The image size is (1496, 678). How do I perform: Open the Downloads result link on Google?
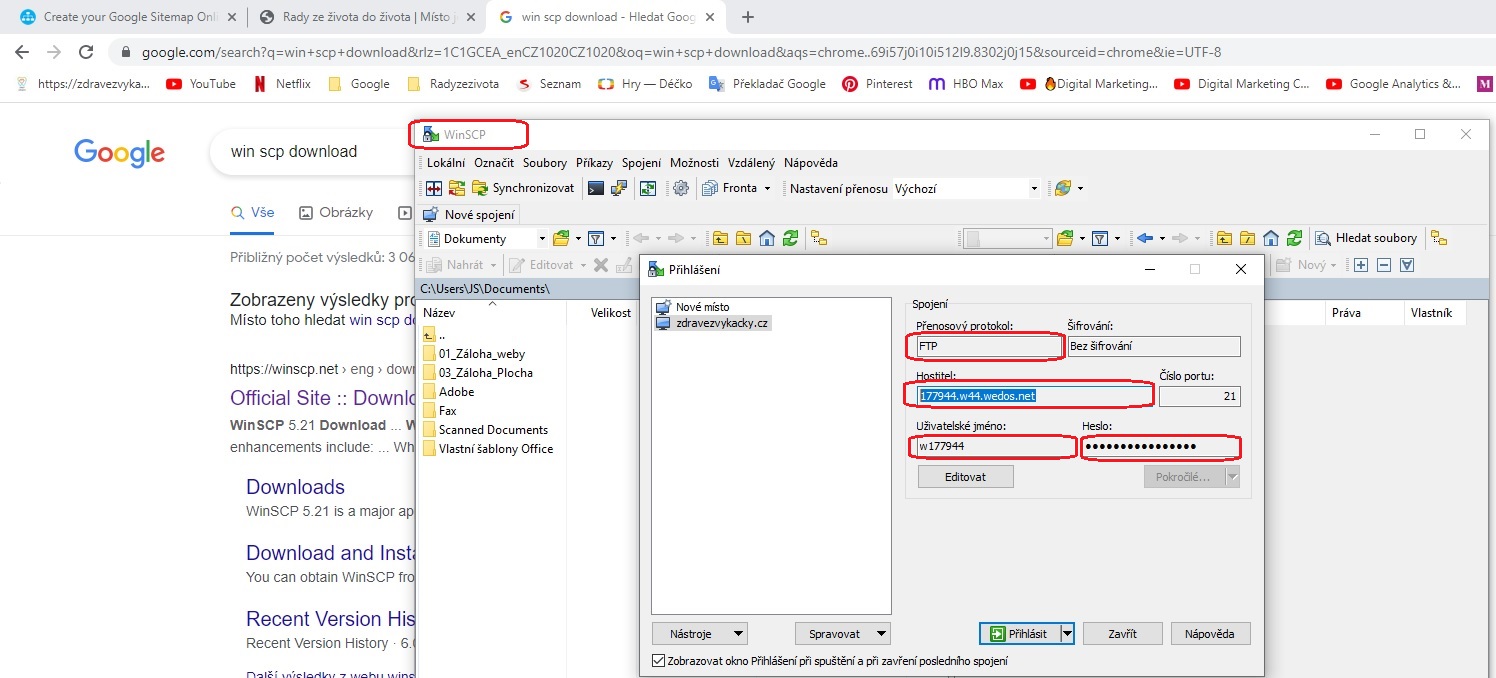[295, 487]
